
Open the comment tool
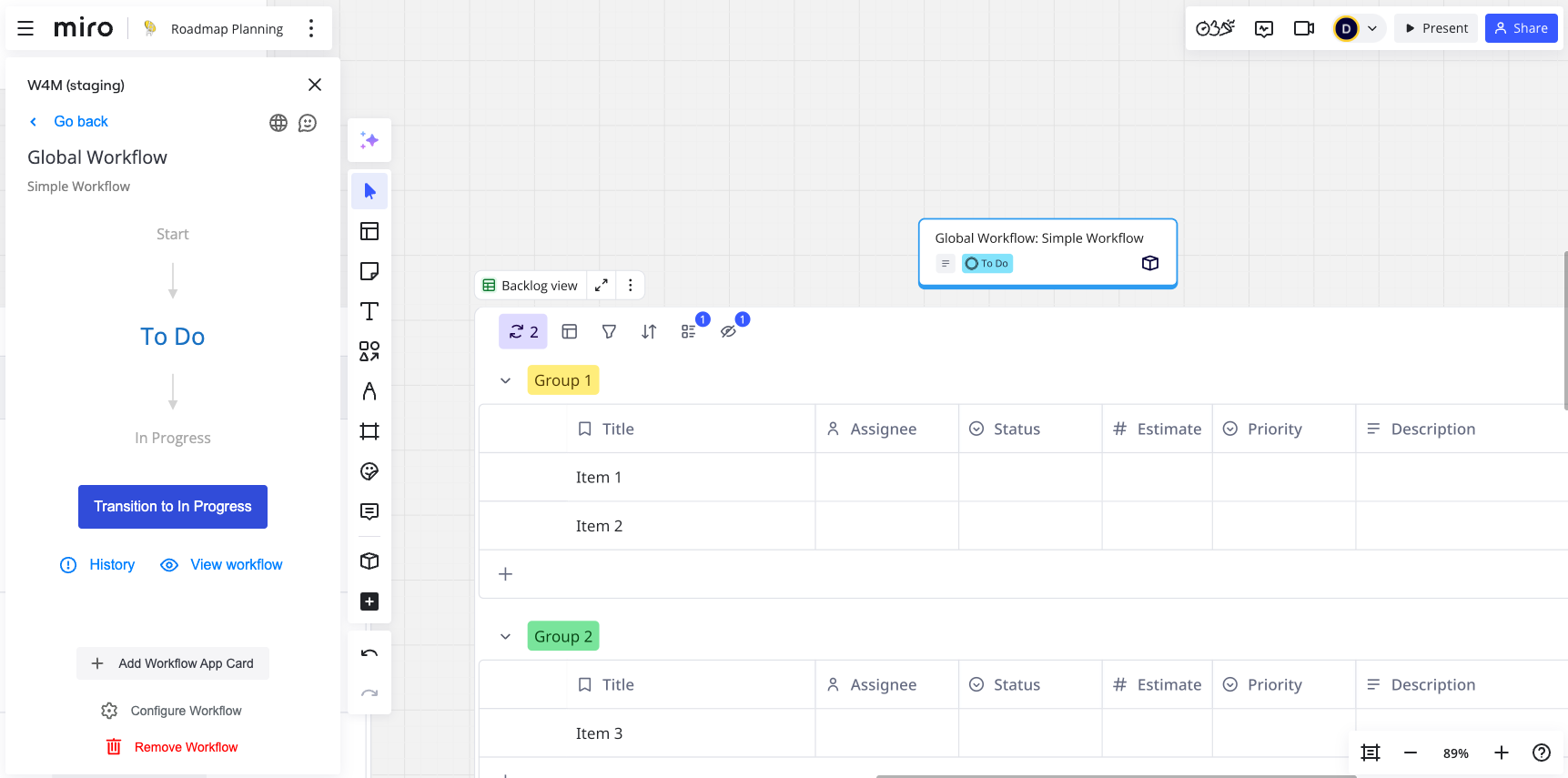[369, 511]
